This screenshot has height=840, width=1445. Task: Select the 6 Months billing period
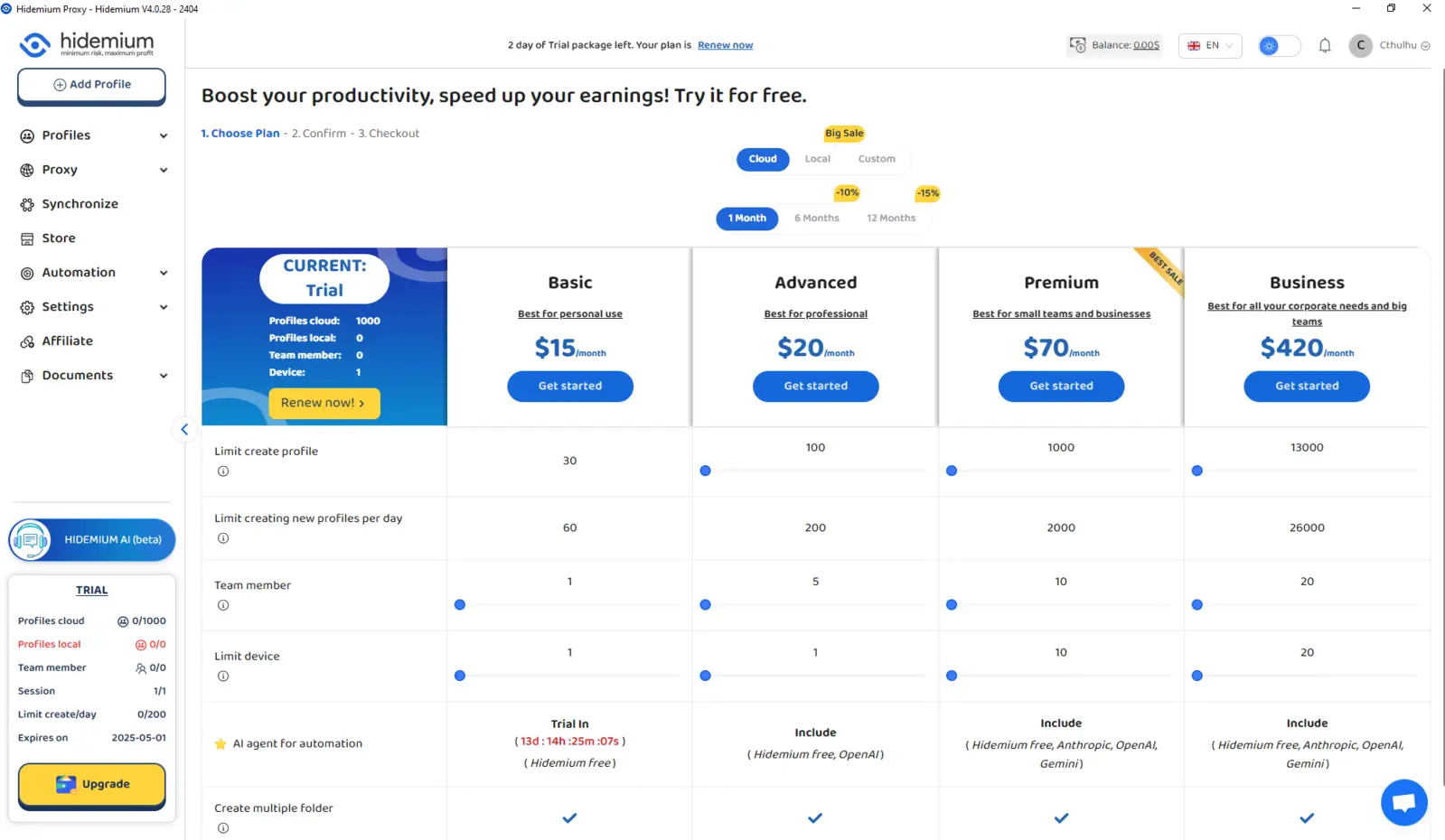point(816,219)
